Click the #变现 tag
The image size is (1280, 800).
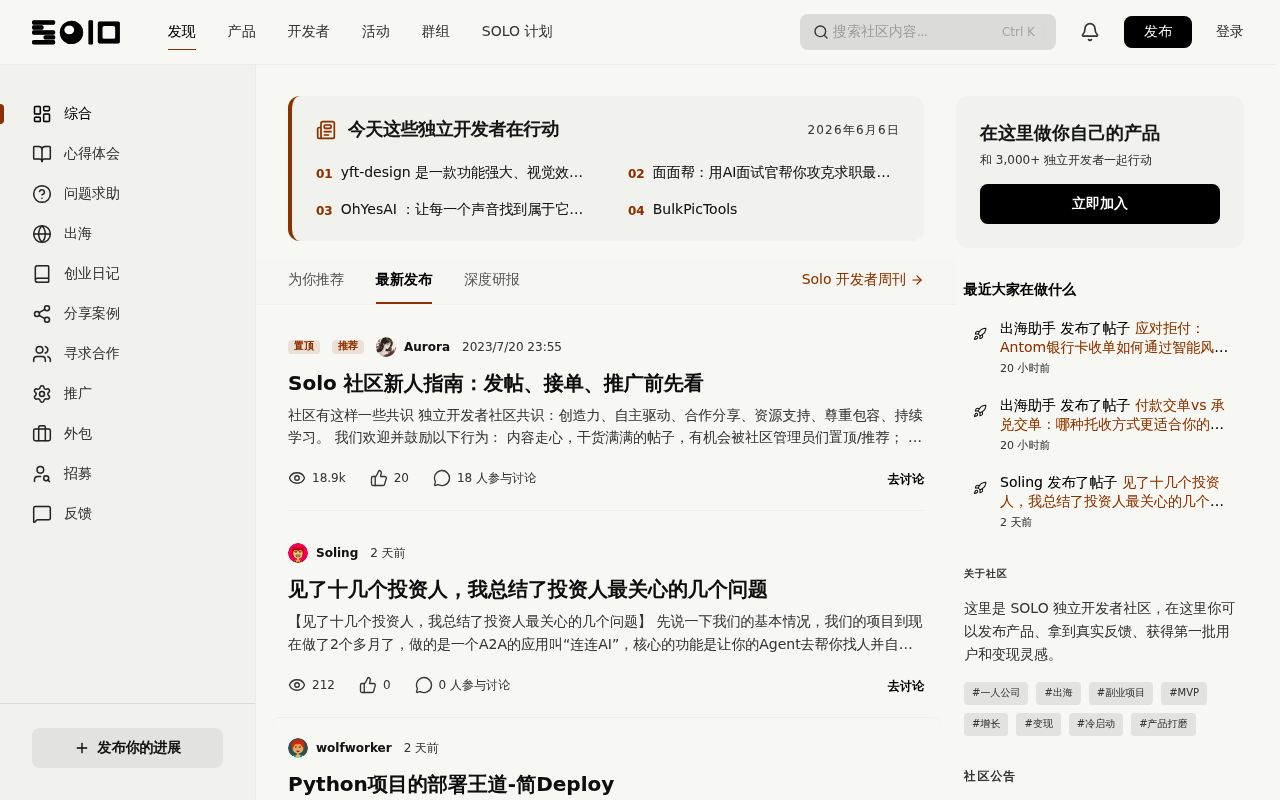[1038, 724]
